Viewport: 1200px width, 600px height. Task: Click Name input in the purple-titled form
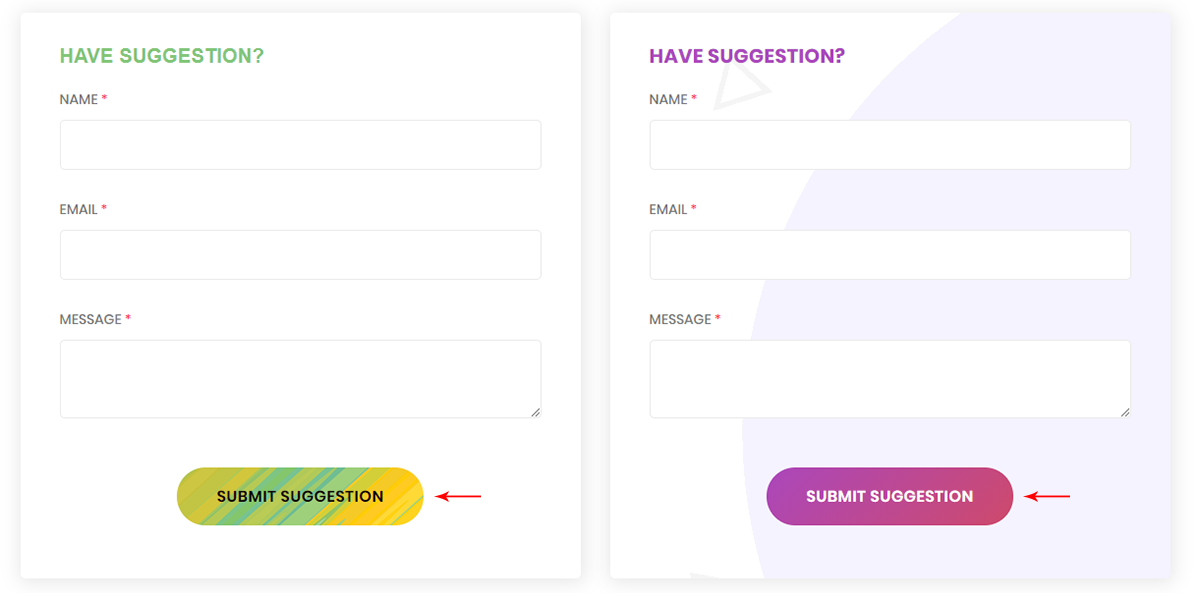tap(890, 145)
